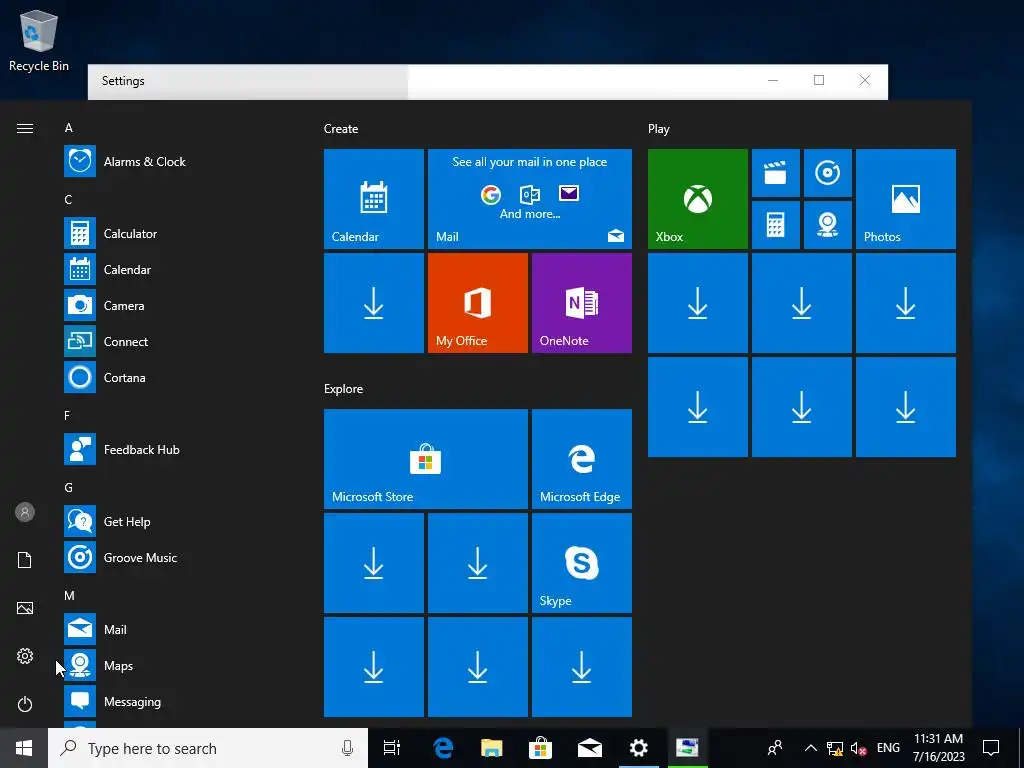Image resolution: width=1024 pixels, height=768 pixels.
Task: Open Documents from Start sidebar
Action: (25, 560)
